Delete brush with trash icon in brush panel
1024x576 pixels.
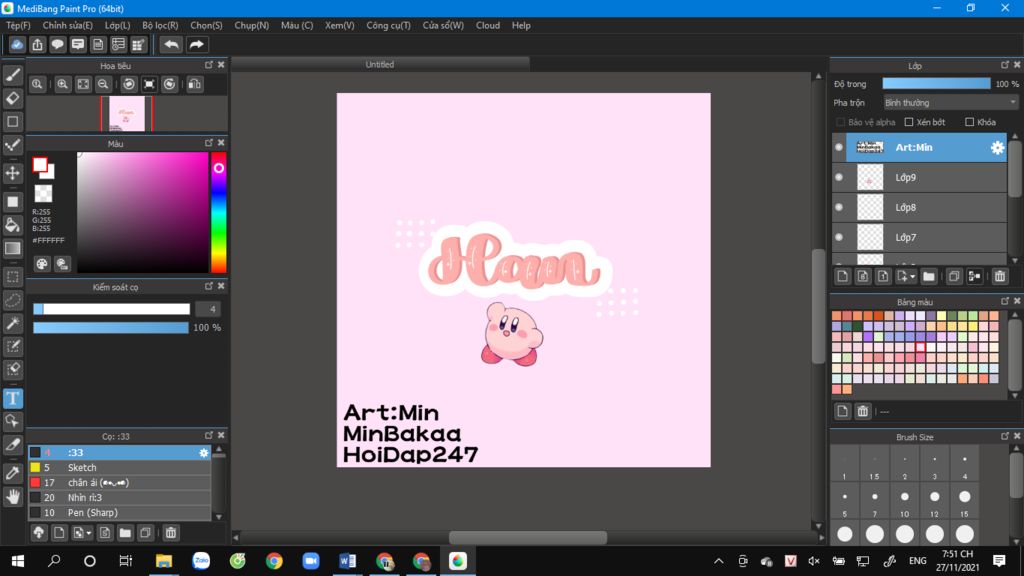tap(171, 533)
